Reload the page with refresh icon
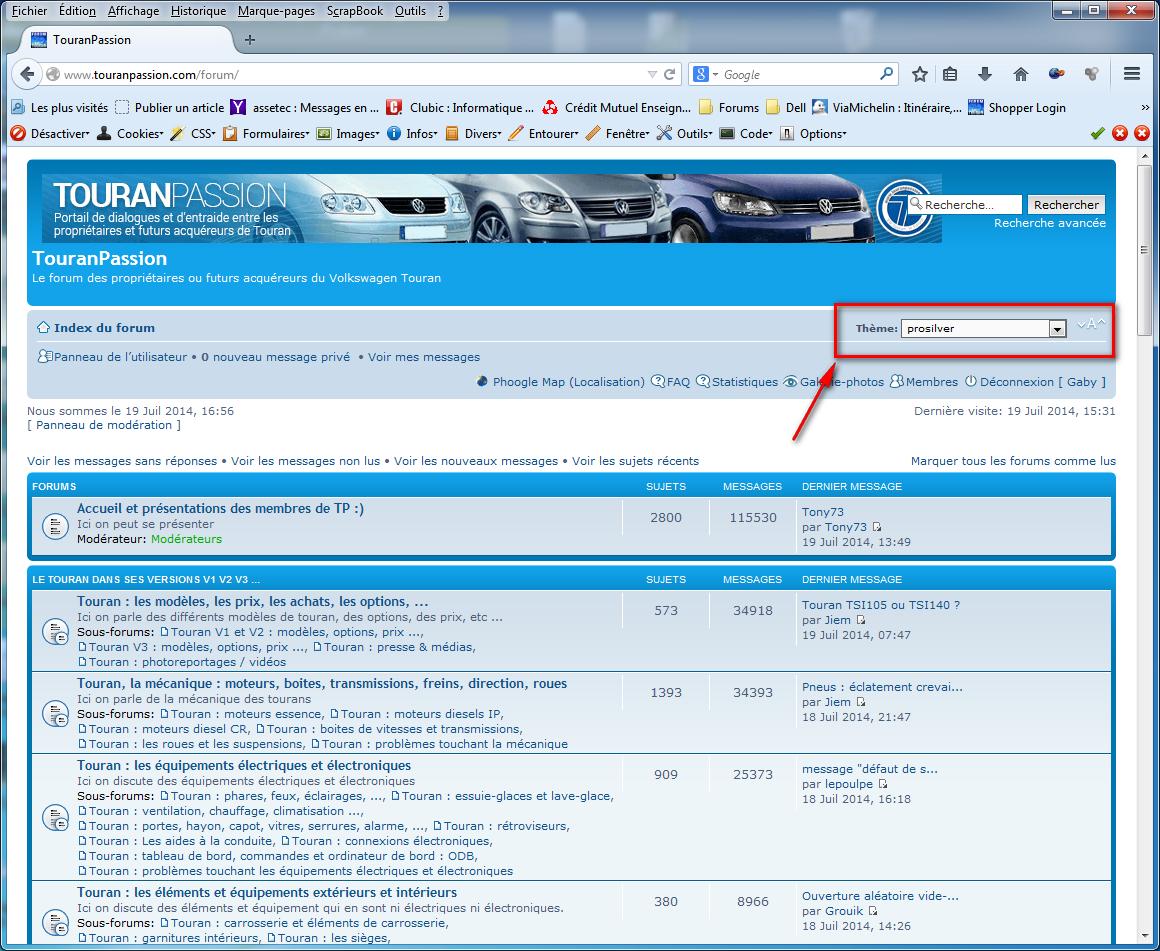The height and width of the screenshot is (951, 1160). [x=670, y=74]
